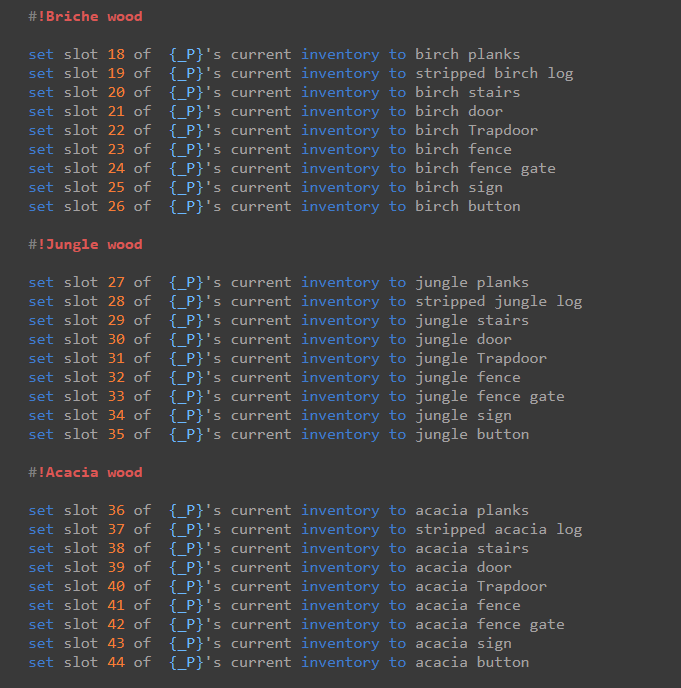Click the text "stripped birch log"
Screen dimensions: 681x688
coord(494,73)
